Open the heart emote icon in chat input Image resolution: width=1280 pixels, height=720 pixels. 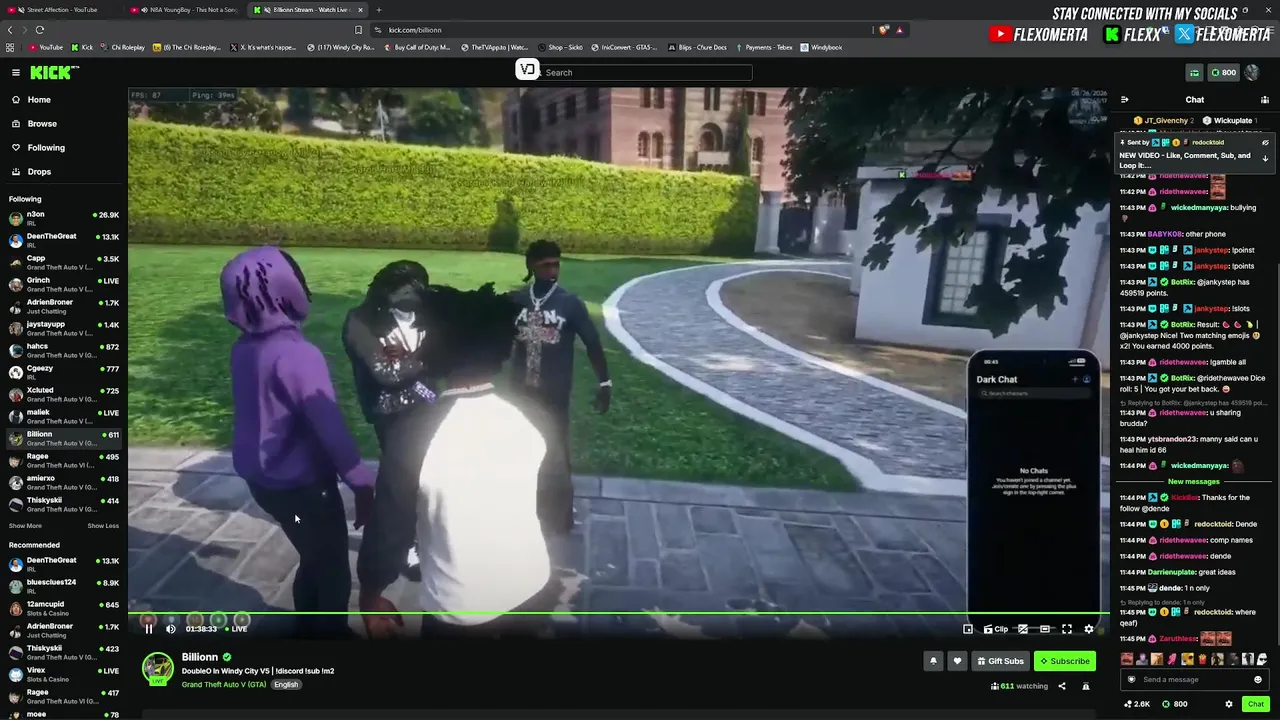[1131, 680]
